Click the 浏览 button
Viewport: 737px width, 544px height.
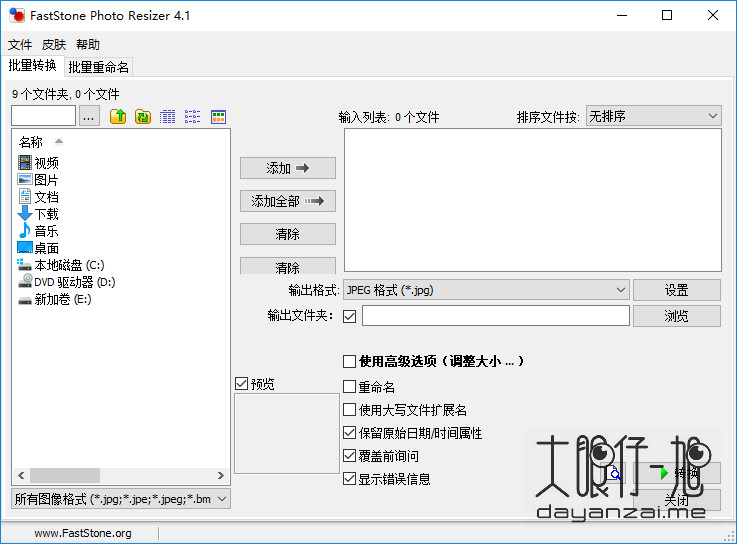676,316
